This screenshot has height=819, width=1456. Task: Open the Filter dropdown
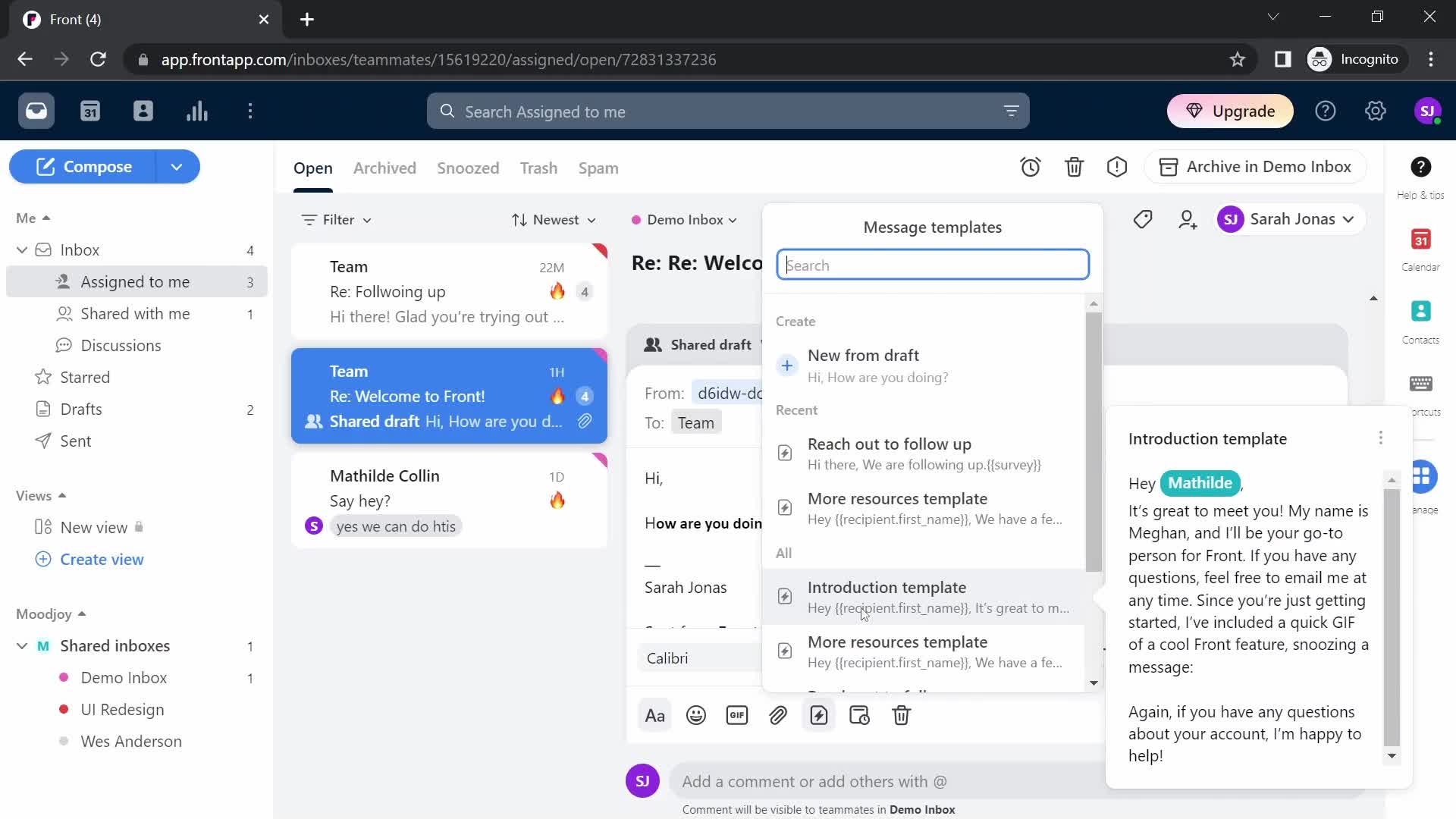tap(337, 220)
